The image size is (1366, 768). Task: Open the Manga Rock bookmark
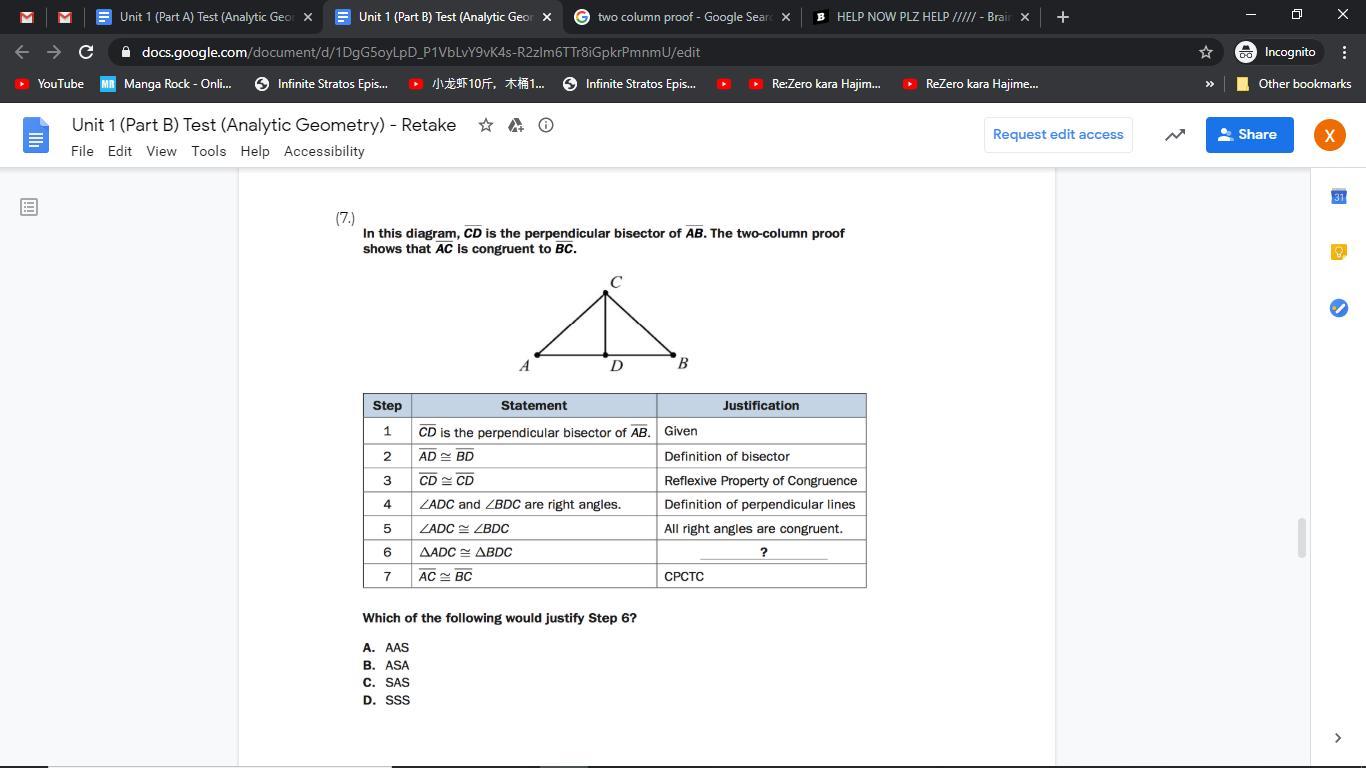[x=166, y=84]
